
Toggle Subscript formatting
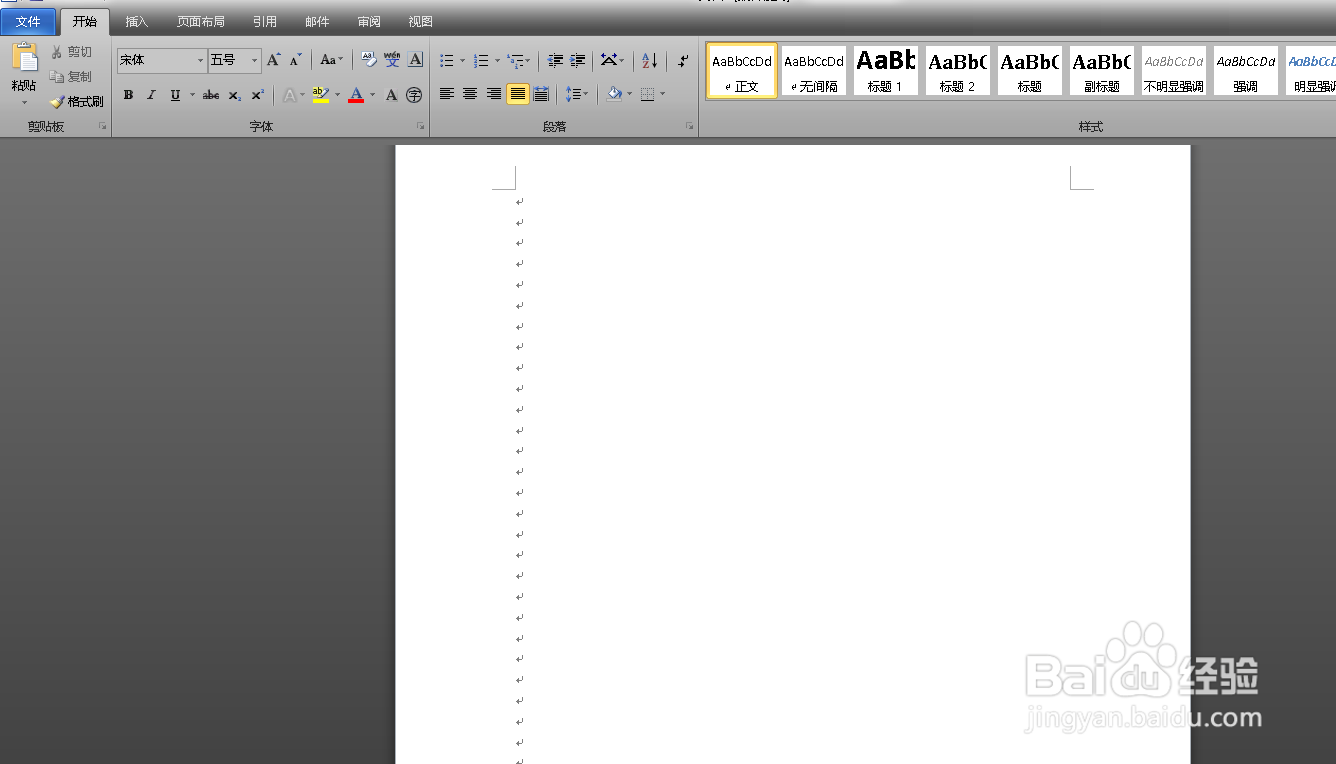234,95
